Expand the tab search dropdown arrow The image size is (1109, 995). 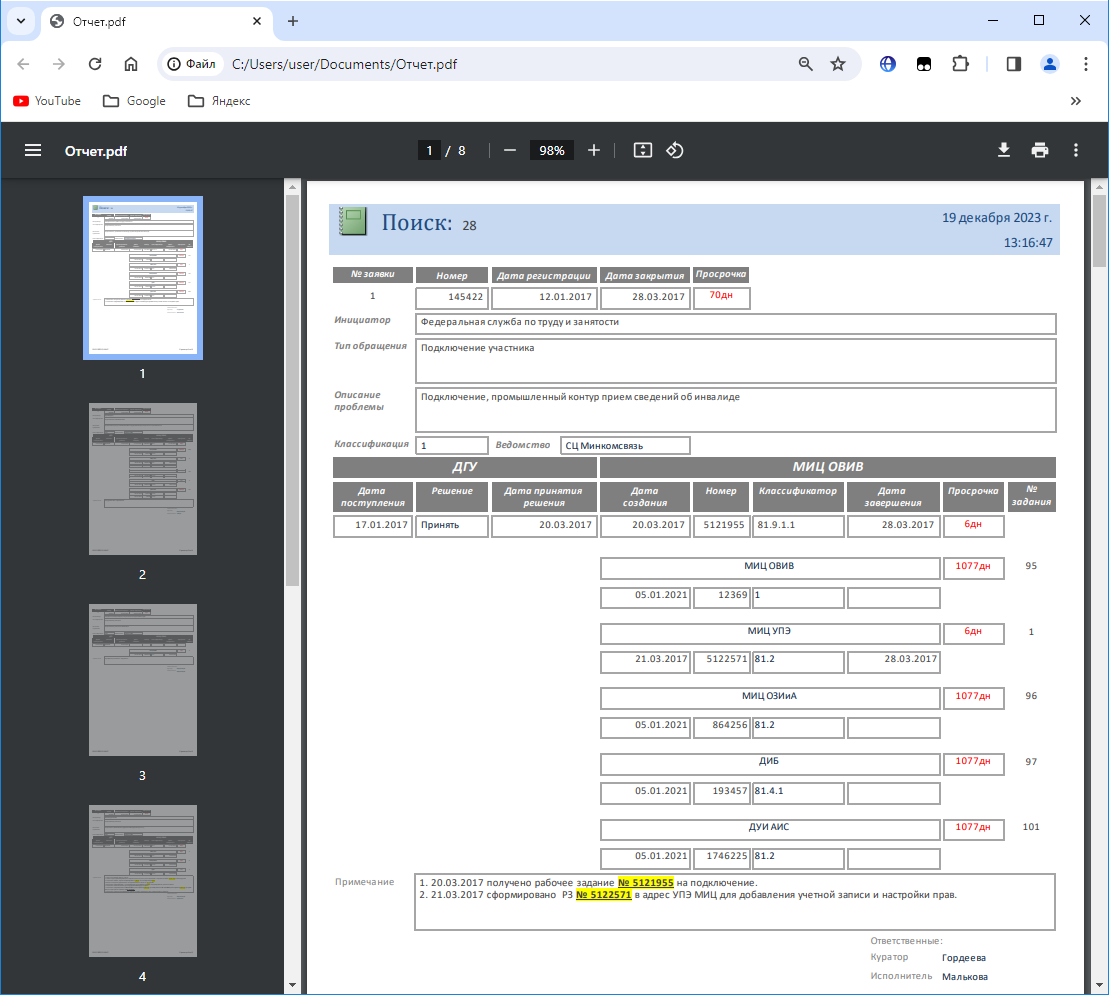(21, 21)
